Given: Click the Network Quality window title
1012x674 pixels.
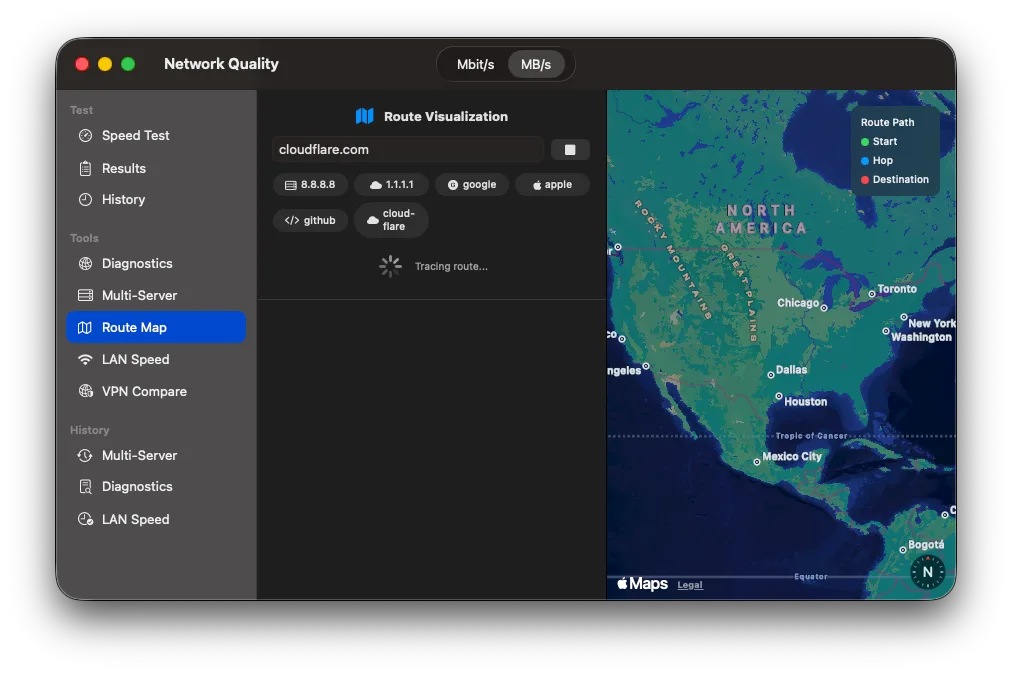Looking at the screenshot, I should [x=221, y=64].
